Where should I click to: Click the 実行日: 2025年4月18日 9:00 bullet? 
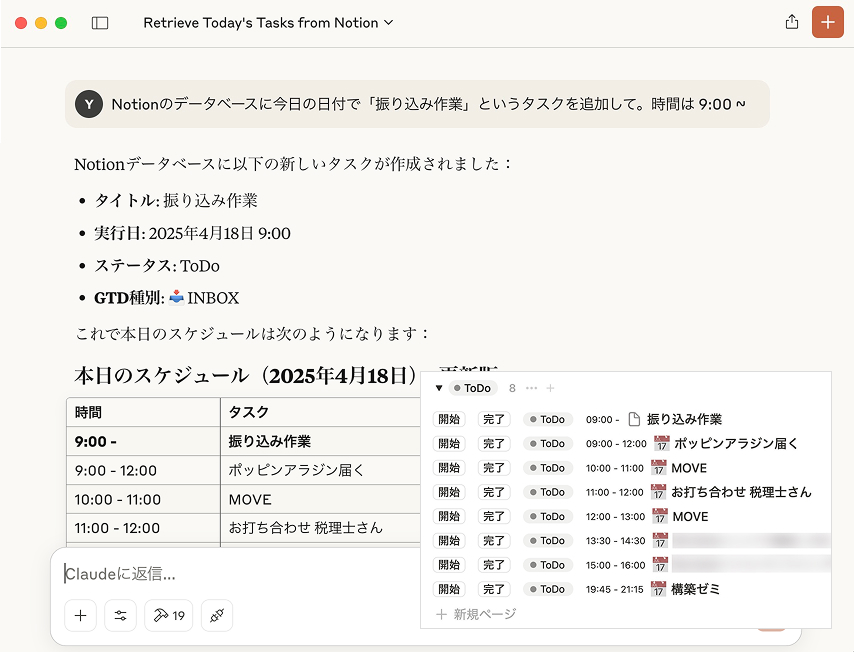pos(192,233)
